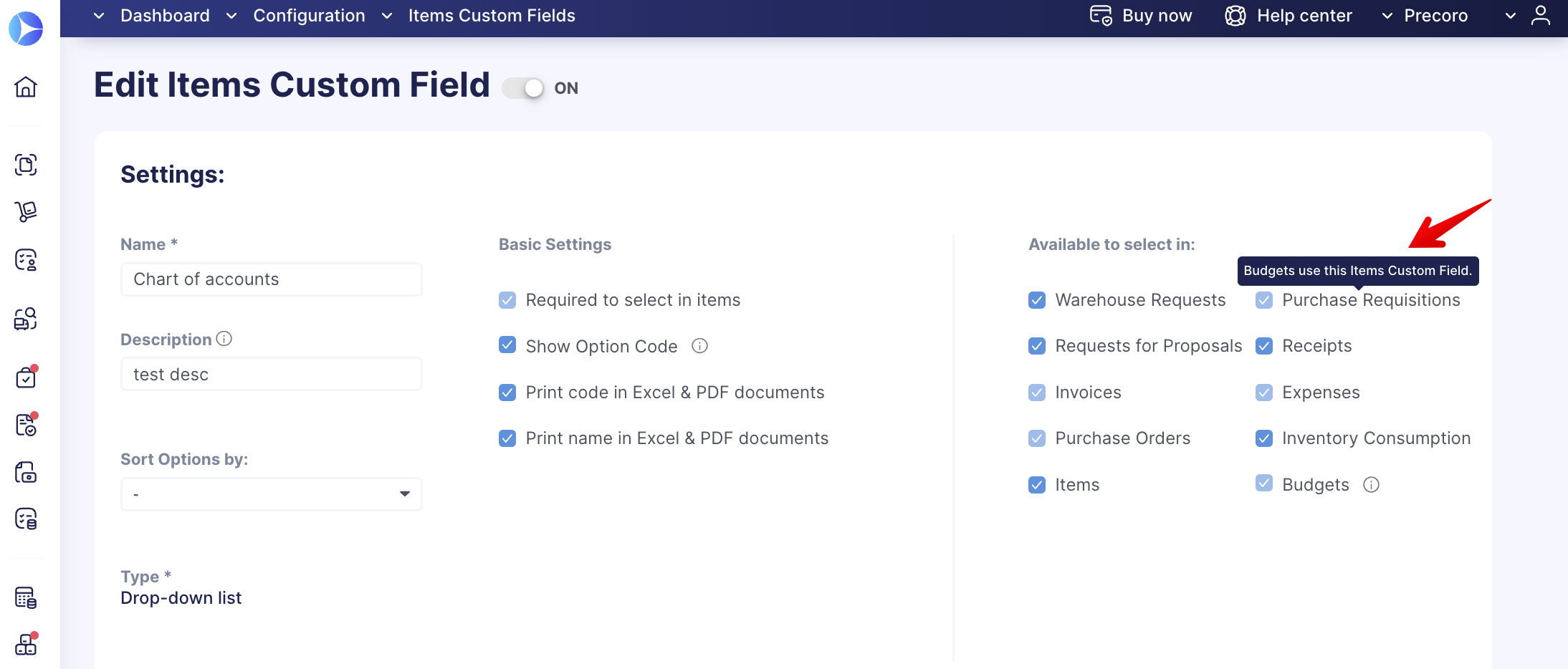Disable the Receipts checkbox
Image resolution: width=1568 pixels, height=669 pixels.
click(1263, 346)
